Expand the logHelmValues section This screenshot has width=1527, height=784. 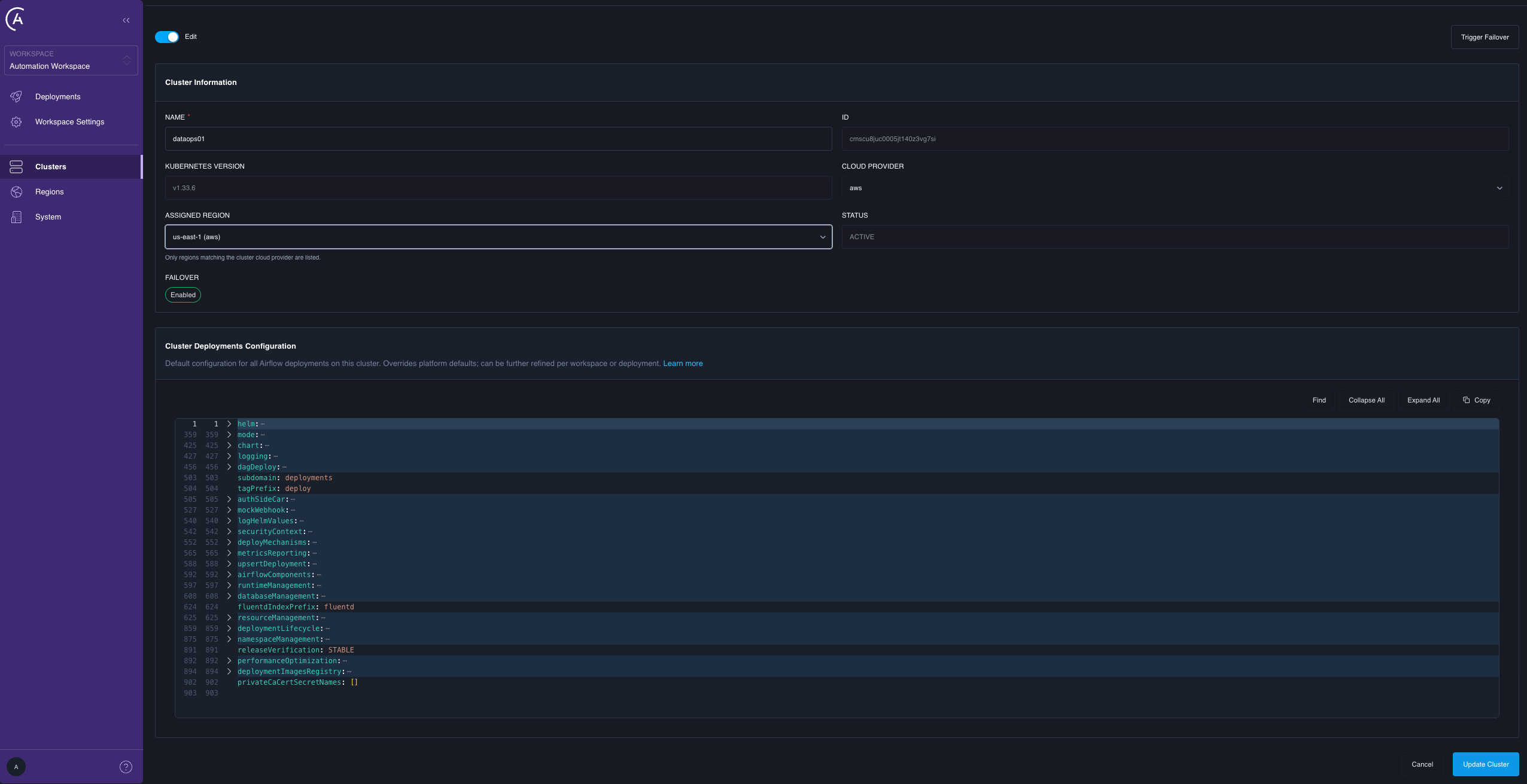(x=229, y=521)
